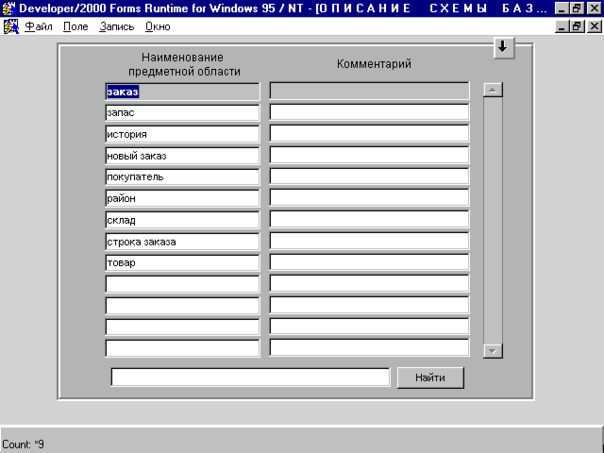
Task: Select the покупатель name field
Action: pyautogui.click(x=183, y=177)
